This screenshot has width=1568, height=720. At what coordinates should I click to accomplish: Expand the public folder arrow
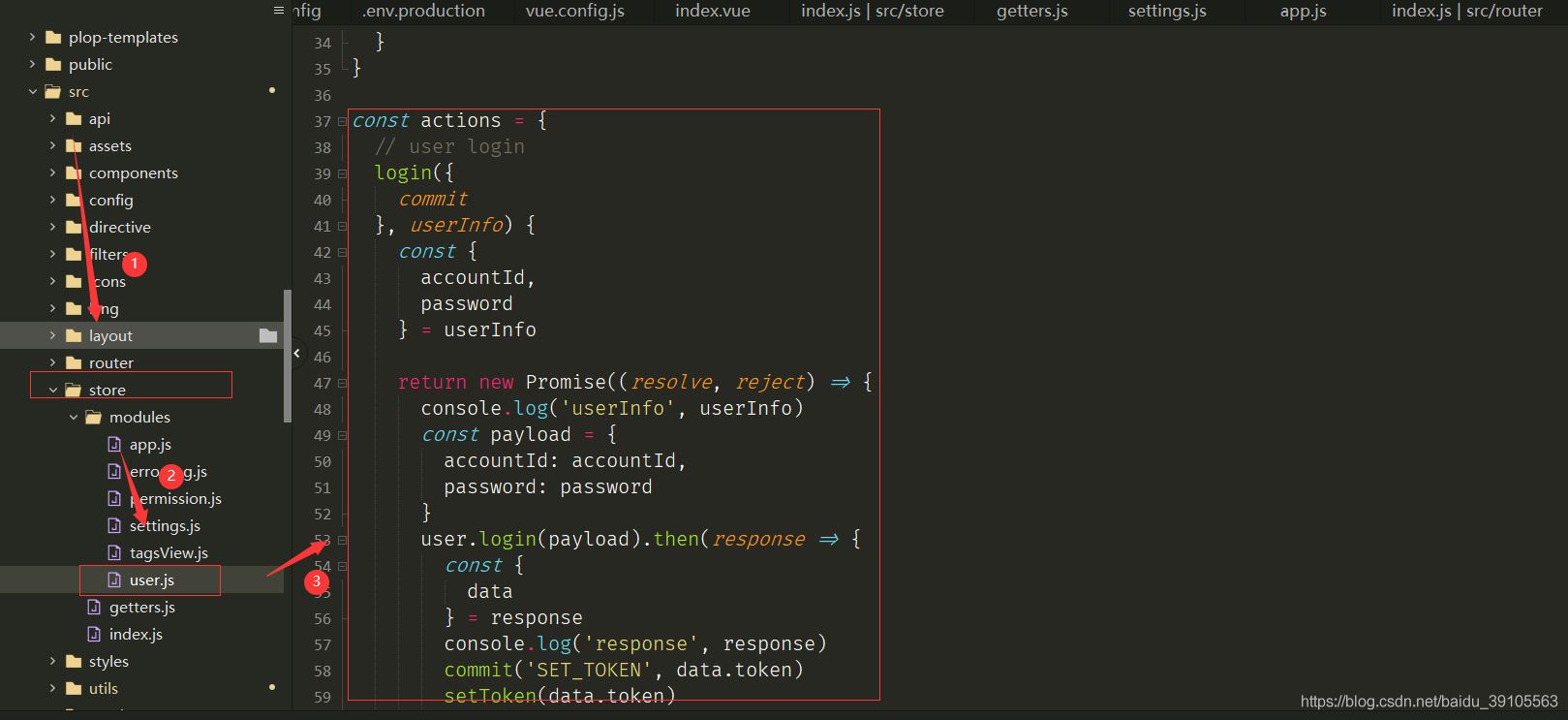32,65
